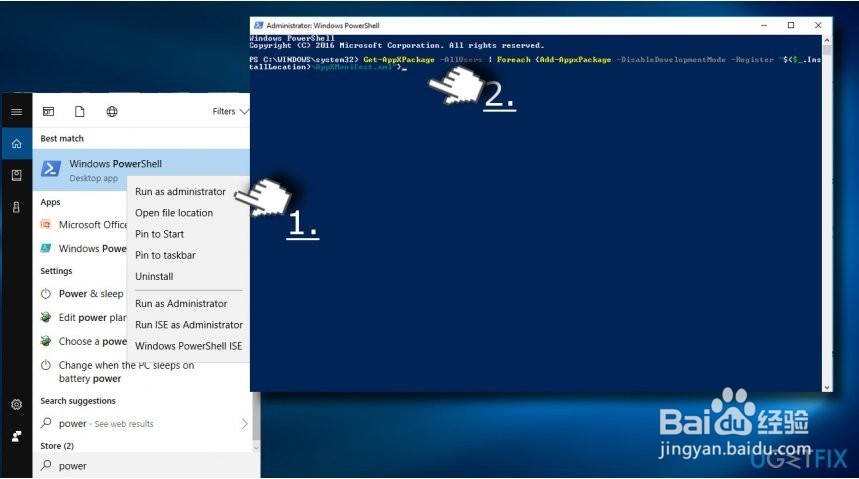Open Change when the PC sleeps setting

(126, 372)
